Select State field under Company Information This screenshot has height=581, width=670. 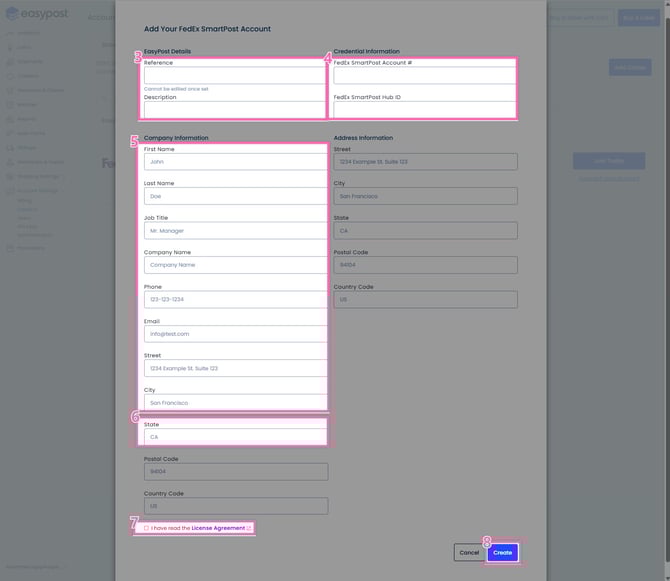coord(236,437)
